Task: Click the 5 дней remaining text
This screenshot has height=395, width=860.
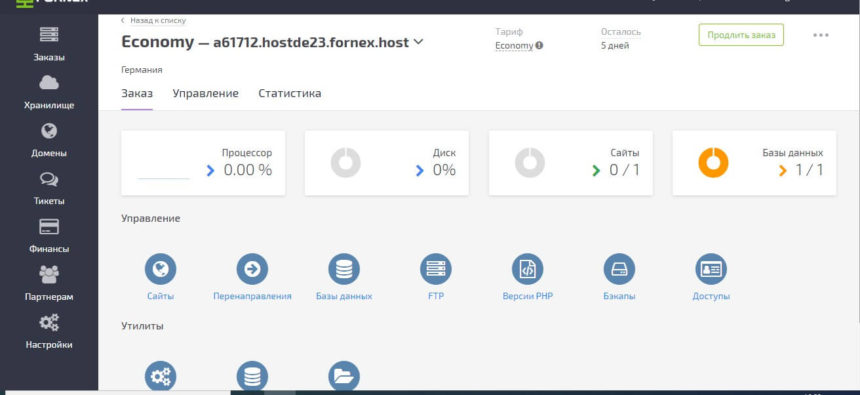Action: click(x=615, y=46)
